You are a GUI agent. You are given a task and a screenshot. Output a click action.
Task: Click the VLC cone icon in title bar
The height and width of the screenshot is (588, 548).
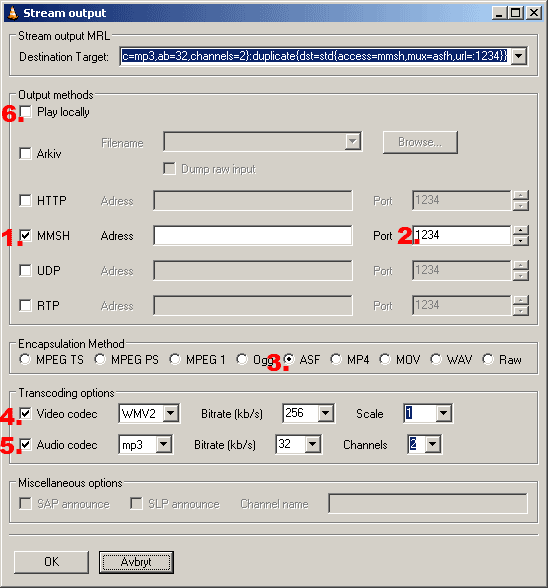pyautogui.click(x=13, y=13)
